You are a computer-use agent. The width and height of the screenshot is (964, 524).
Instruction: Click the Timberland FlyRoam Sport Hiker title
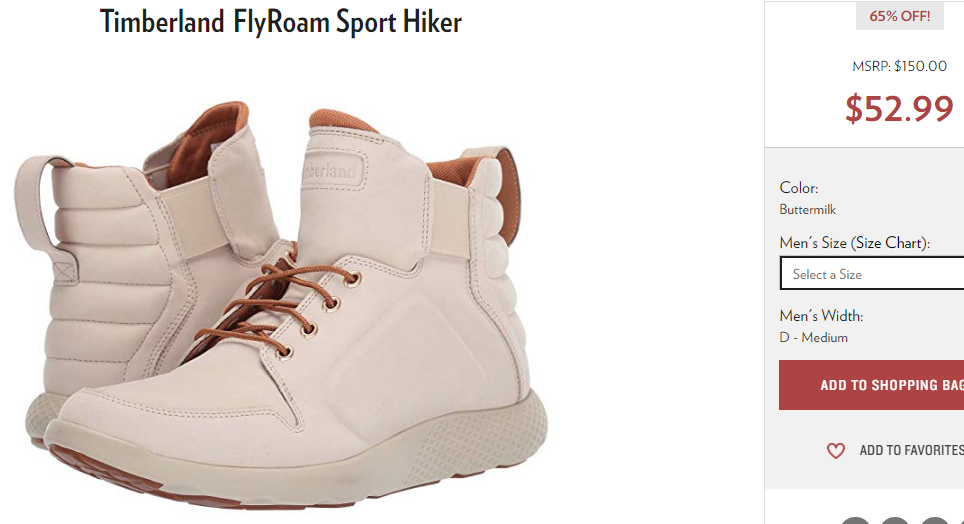tap(281, 22)
